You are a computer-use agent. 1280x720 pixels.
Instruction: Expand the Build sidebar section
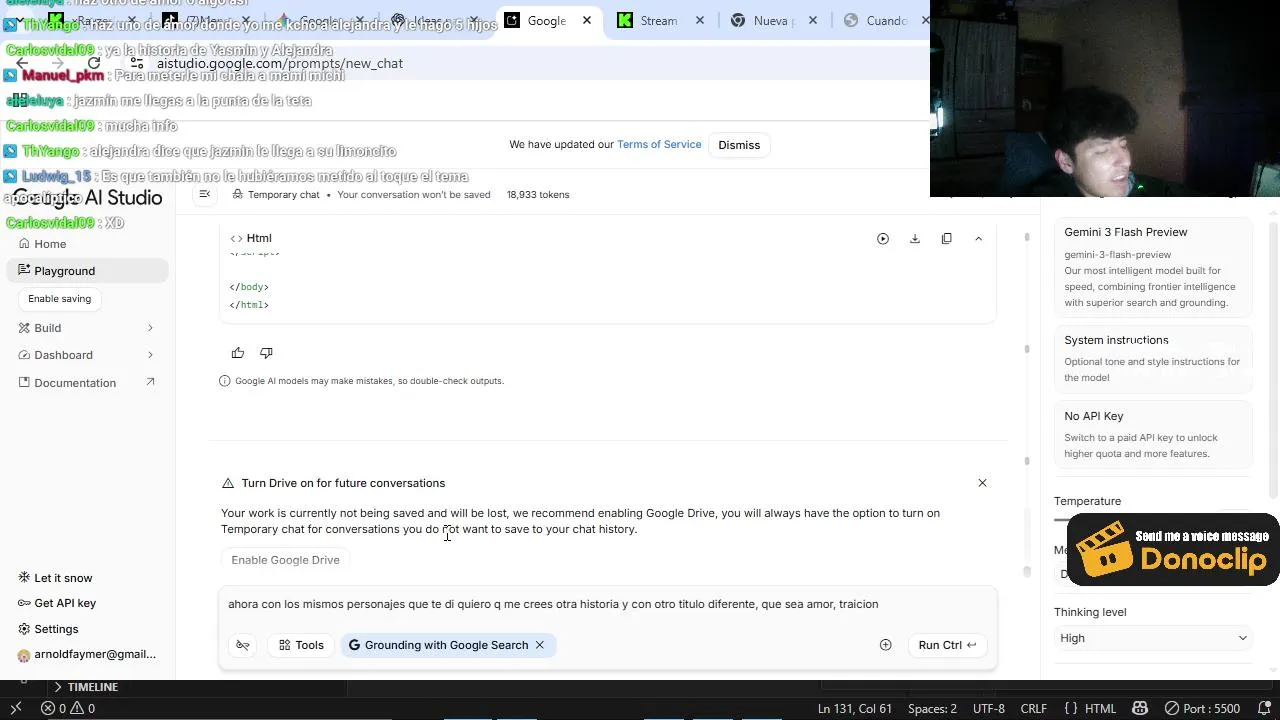pos(87,328)
